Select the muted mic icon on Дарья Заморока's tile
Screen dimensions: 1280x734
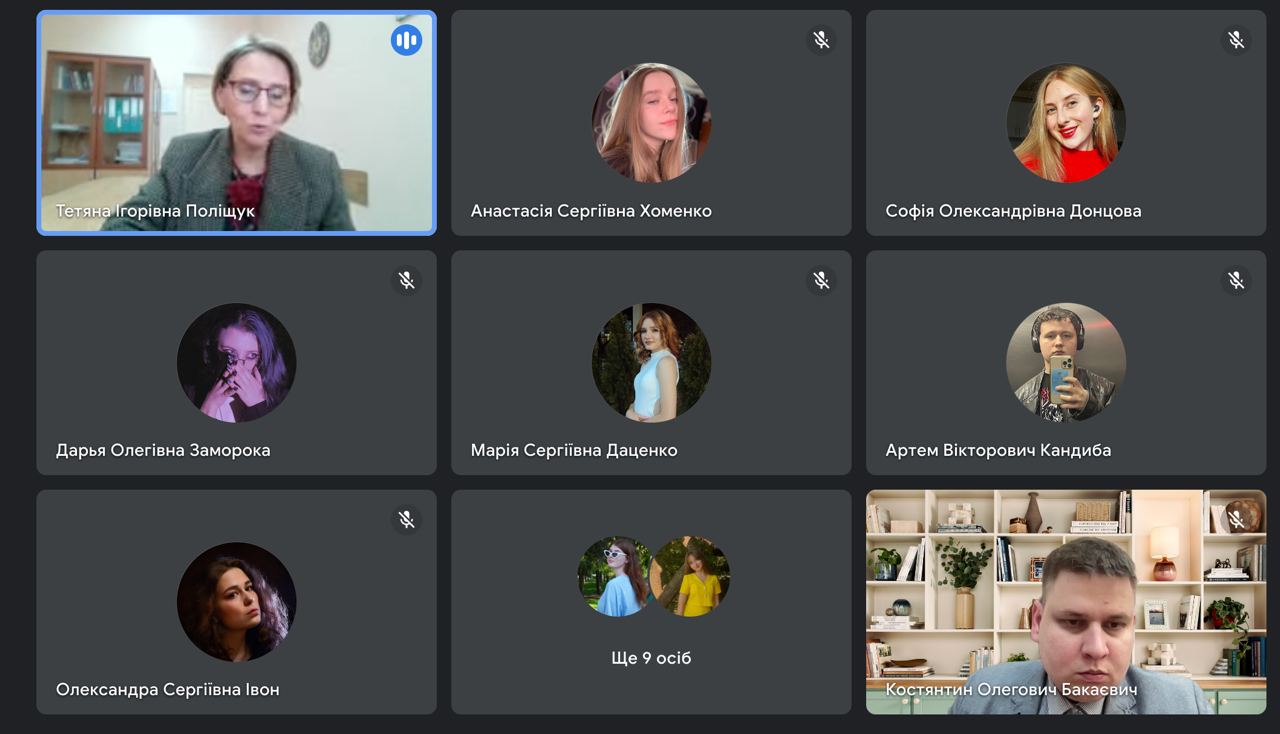406,280
